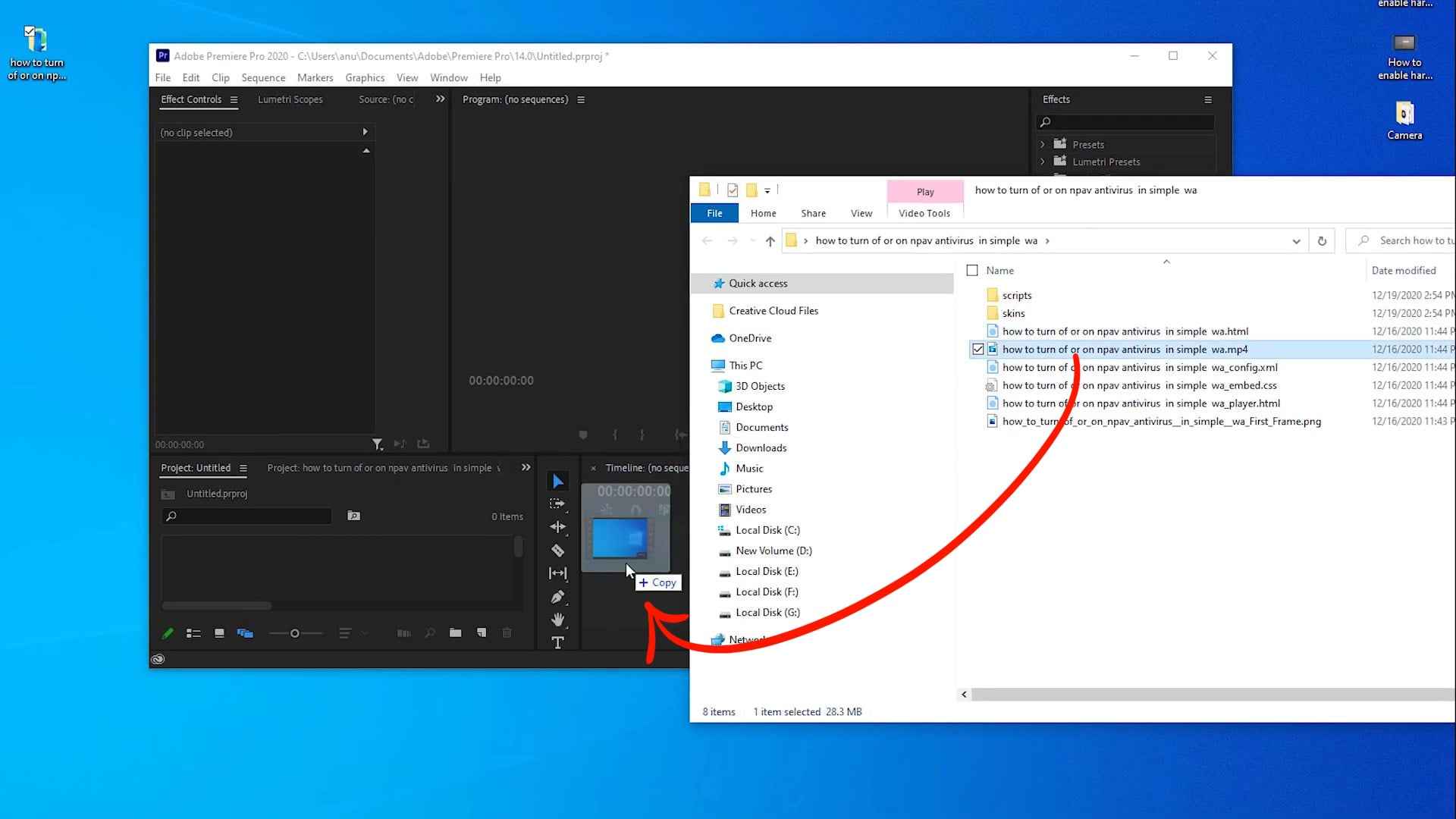The image size is (1456, 819).
Task: Expand the Lumetri Presets folder
Action: (1043, 162)
